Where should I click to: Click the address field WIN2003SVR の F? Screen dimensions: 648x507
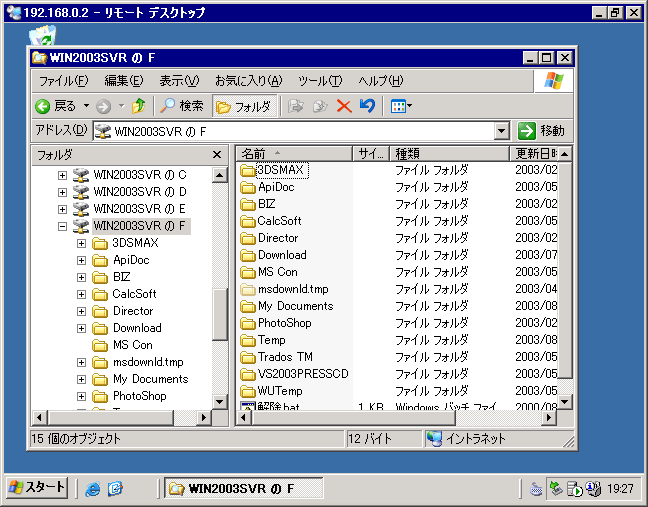pos(293,131)
